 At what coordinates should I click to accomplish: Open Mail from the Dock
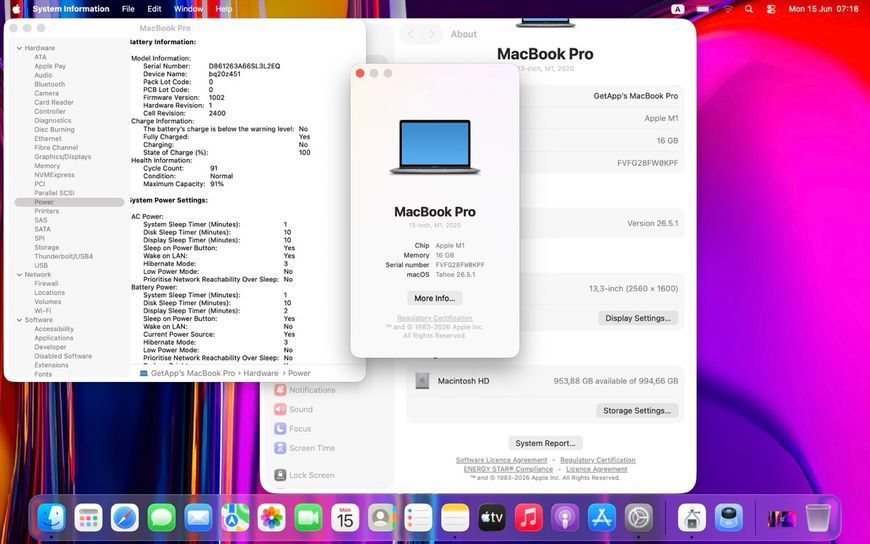[198, 517]
